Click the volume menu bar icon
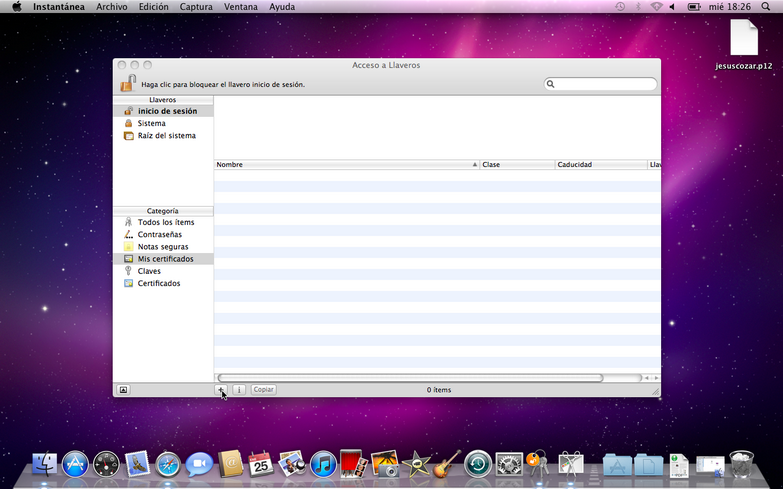Viewport: 783px width, 489px height. [x=672, y=6]
